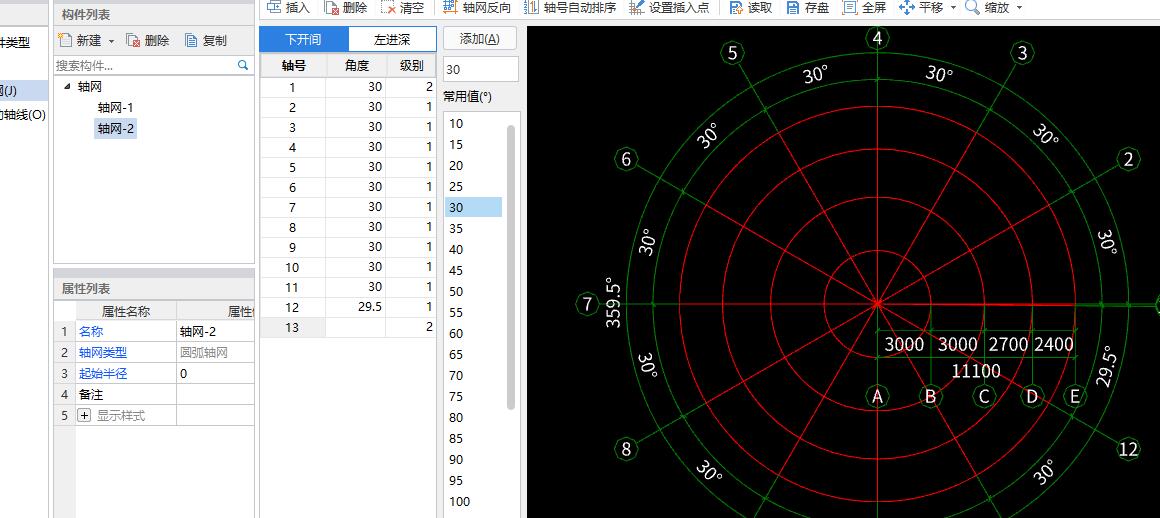The image size is (1160, 518).
Task: Click the 读取 (Read) toolbar icon
Action: pos(735,7)
